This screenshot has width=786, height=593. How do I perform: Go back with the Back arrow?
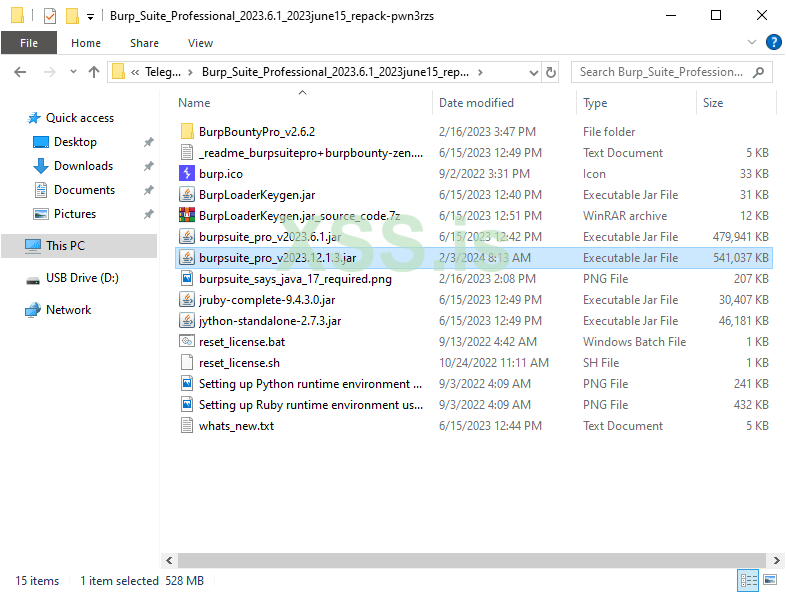[x=20, y=72]
